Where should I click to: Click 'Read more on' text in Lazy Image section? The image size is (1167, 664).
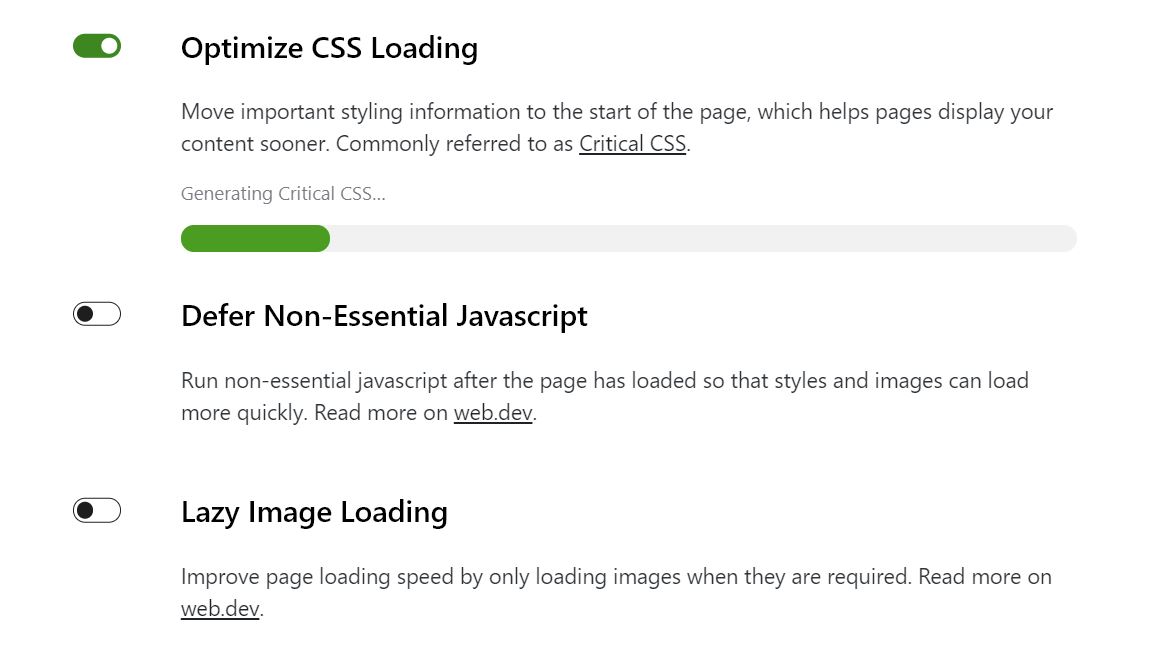pyautogui.click(x=985, y=577)
